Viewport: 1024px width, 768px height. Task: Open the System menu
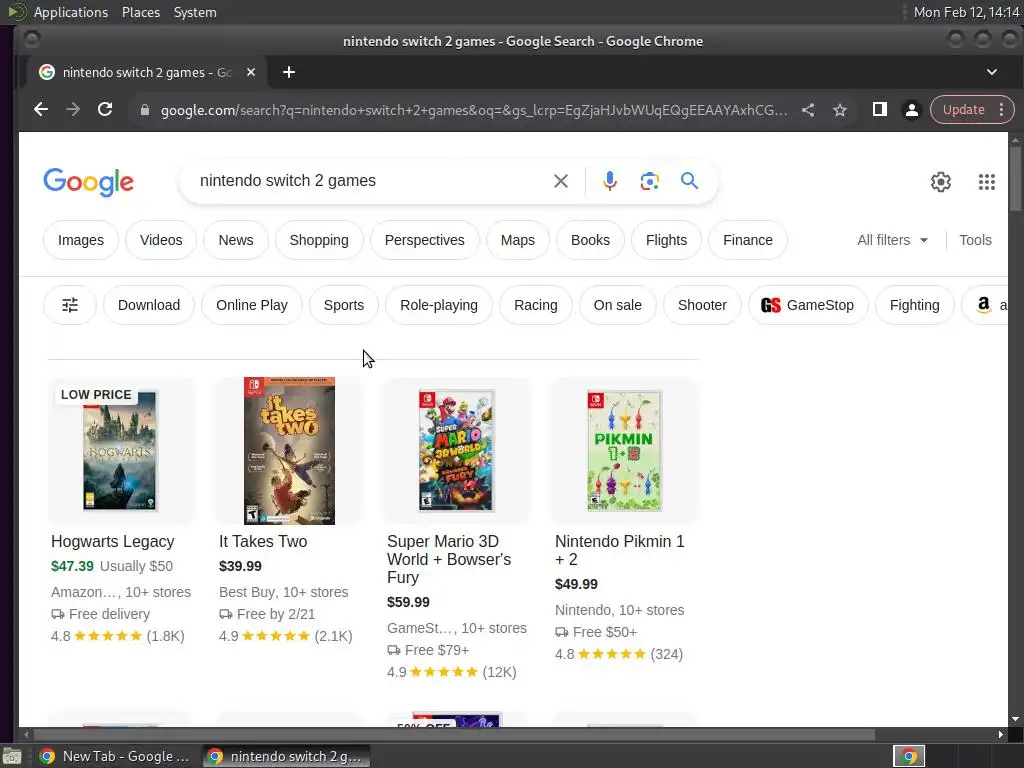point(195,12)
